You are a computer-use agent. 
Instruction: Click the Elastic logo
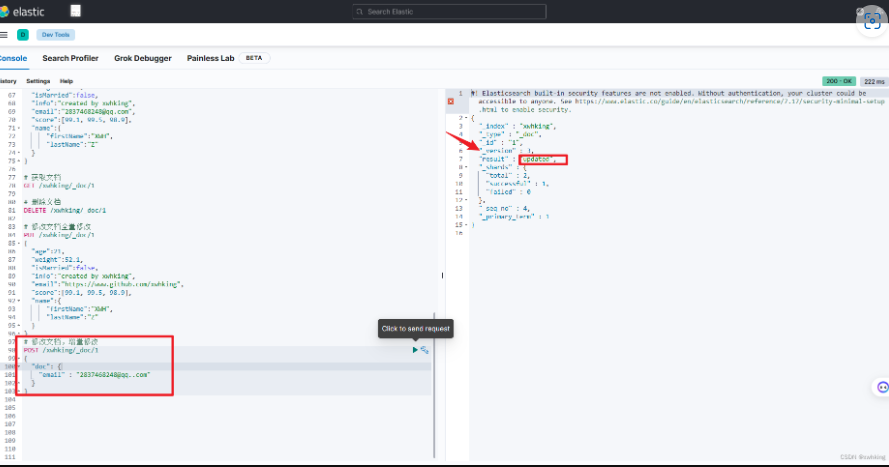[x=20, y=11]
